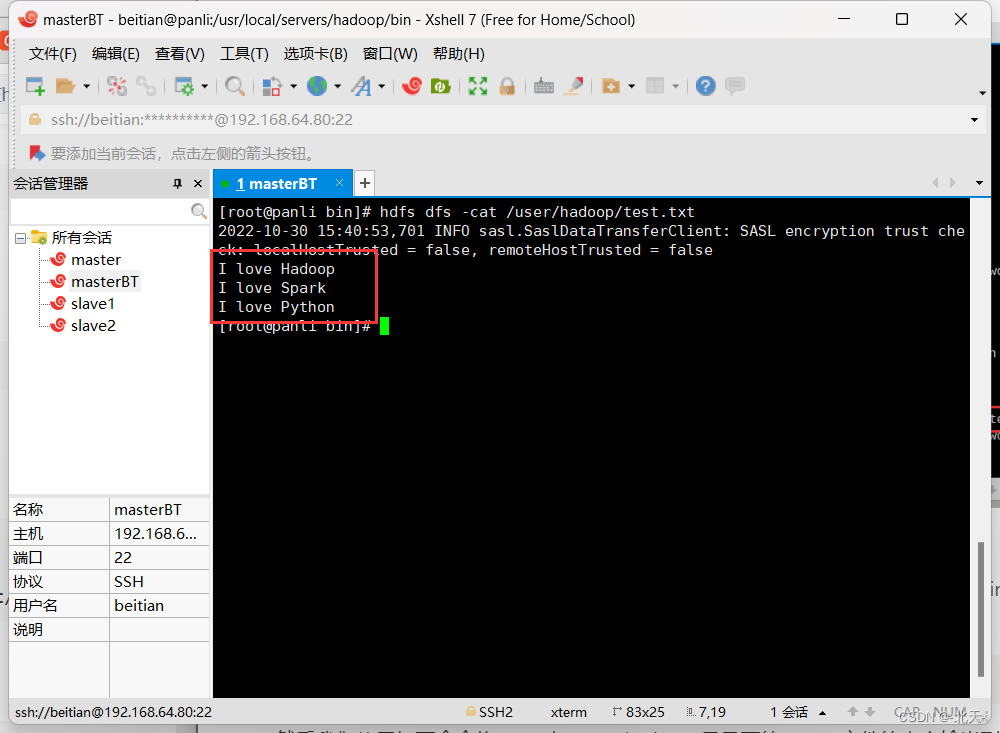Screen dimensions: 1000x733
Task: Click the red bookmark arrow icon
Action: point(36,153)
